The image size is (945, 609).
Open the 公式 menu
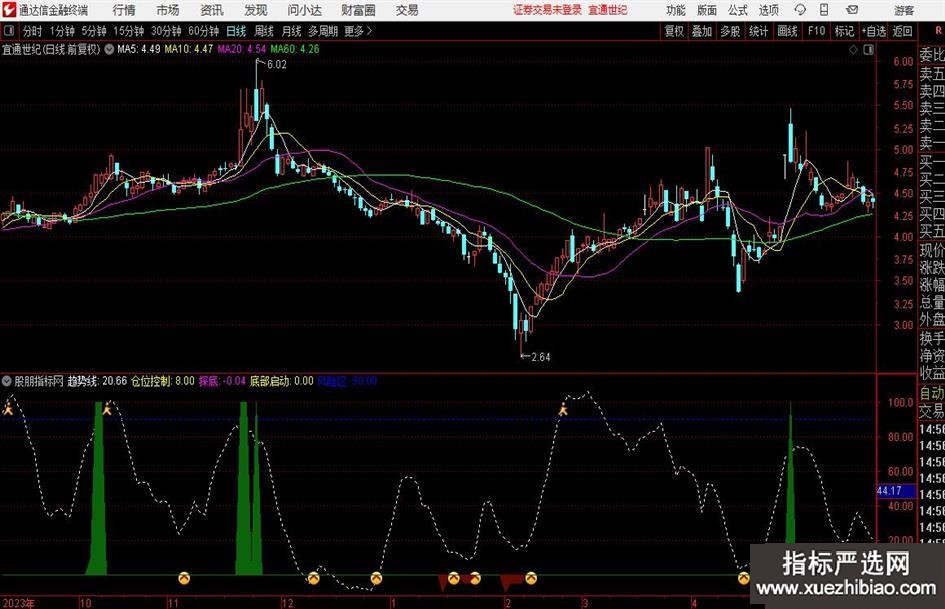tap(737, 10)
